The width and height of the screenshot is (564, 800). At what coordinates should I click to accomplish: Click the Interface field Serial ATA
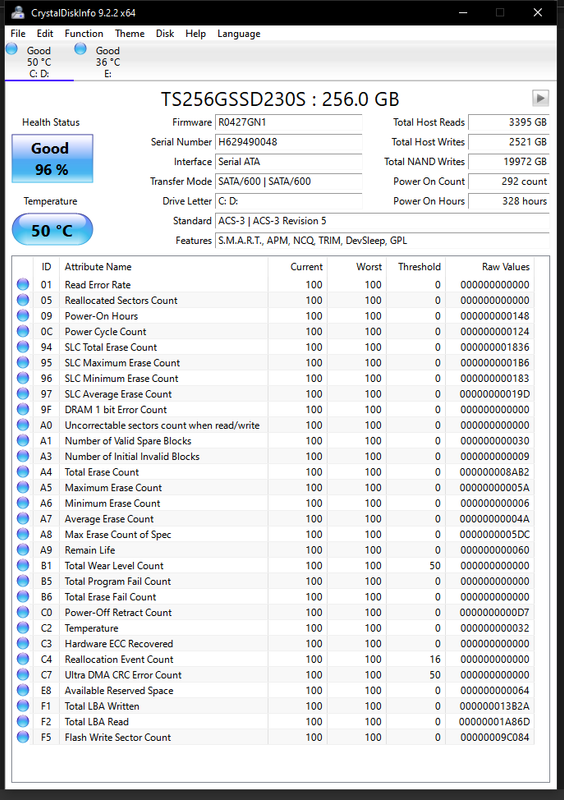coord(288,162)
